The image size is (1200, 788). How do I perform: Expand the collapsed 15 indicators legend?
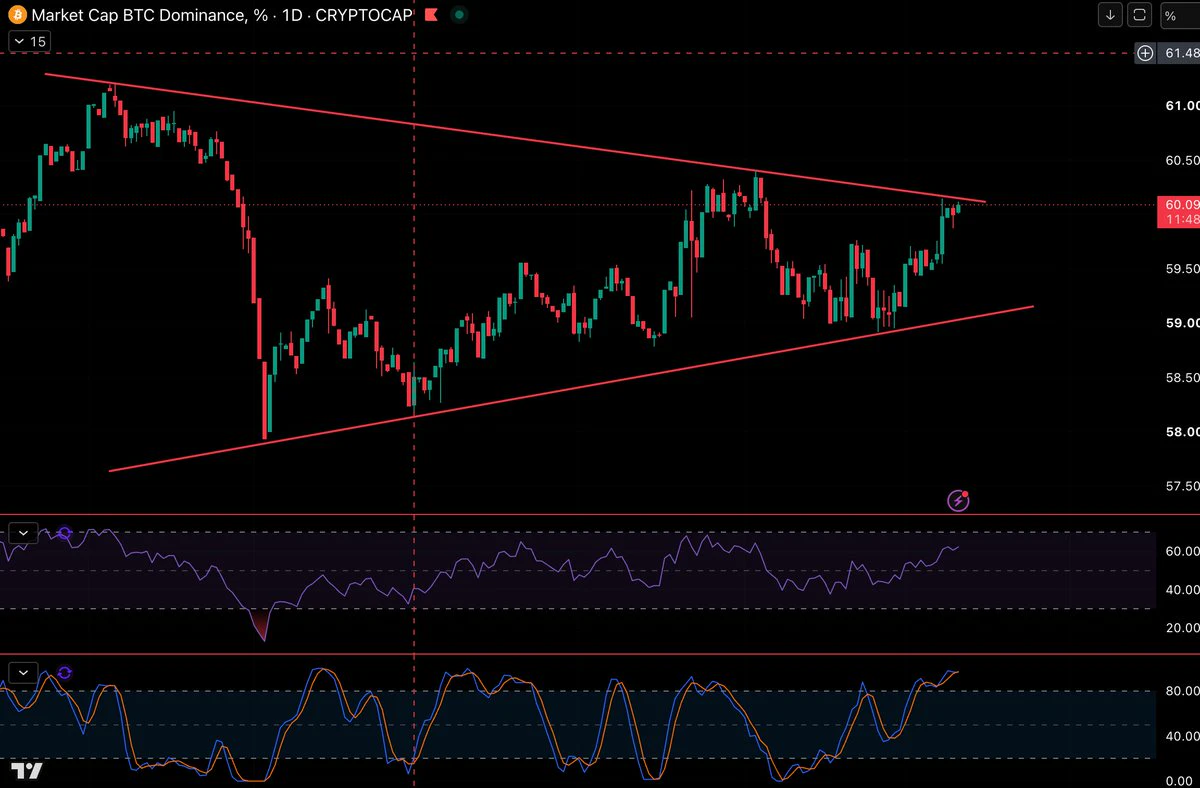pos(29,41)
